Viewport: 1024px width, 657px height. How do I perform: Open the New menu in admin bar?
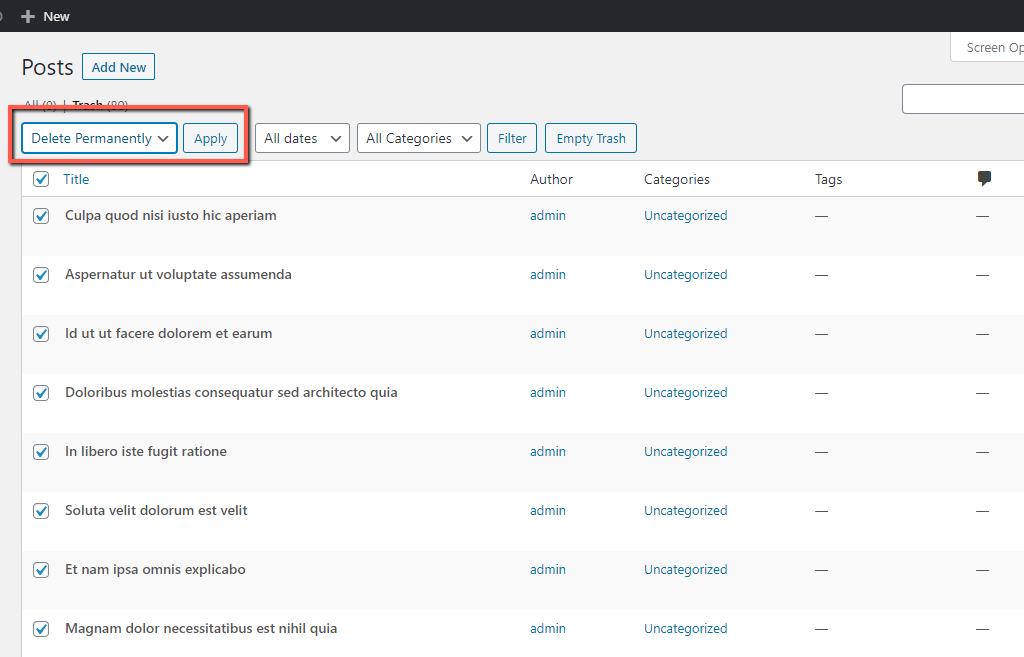46,16
